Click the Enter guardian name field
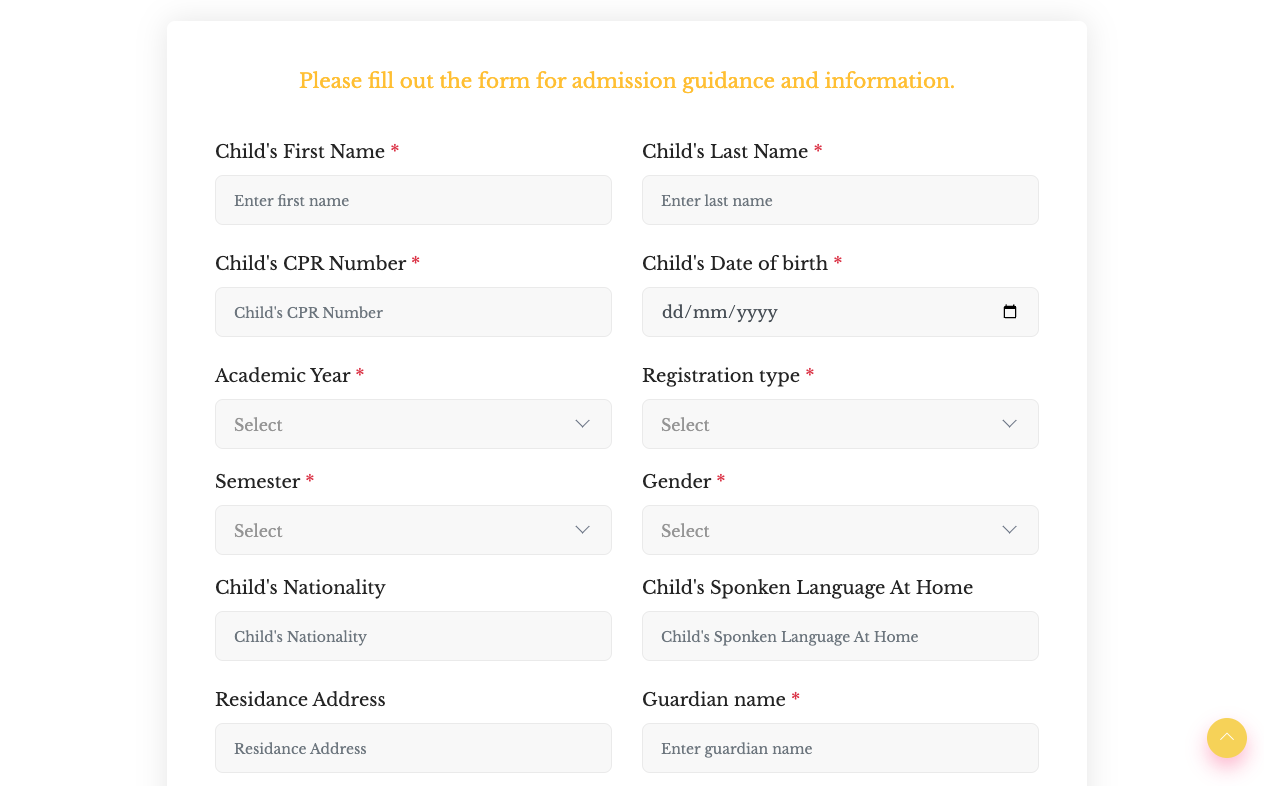Screen dimensions: 1264x786 tap(840, 748)
